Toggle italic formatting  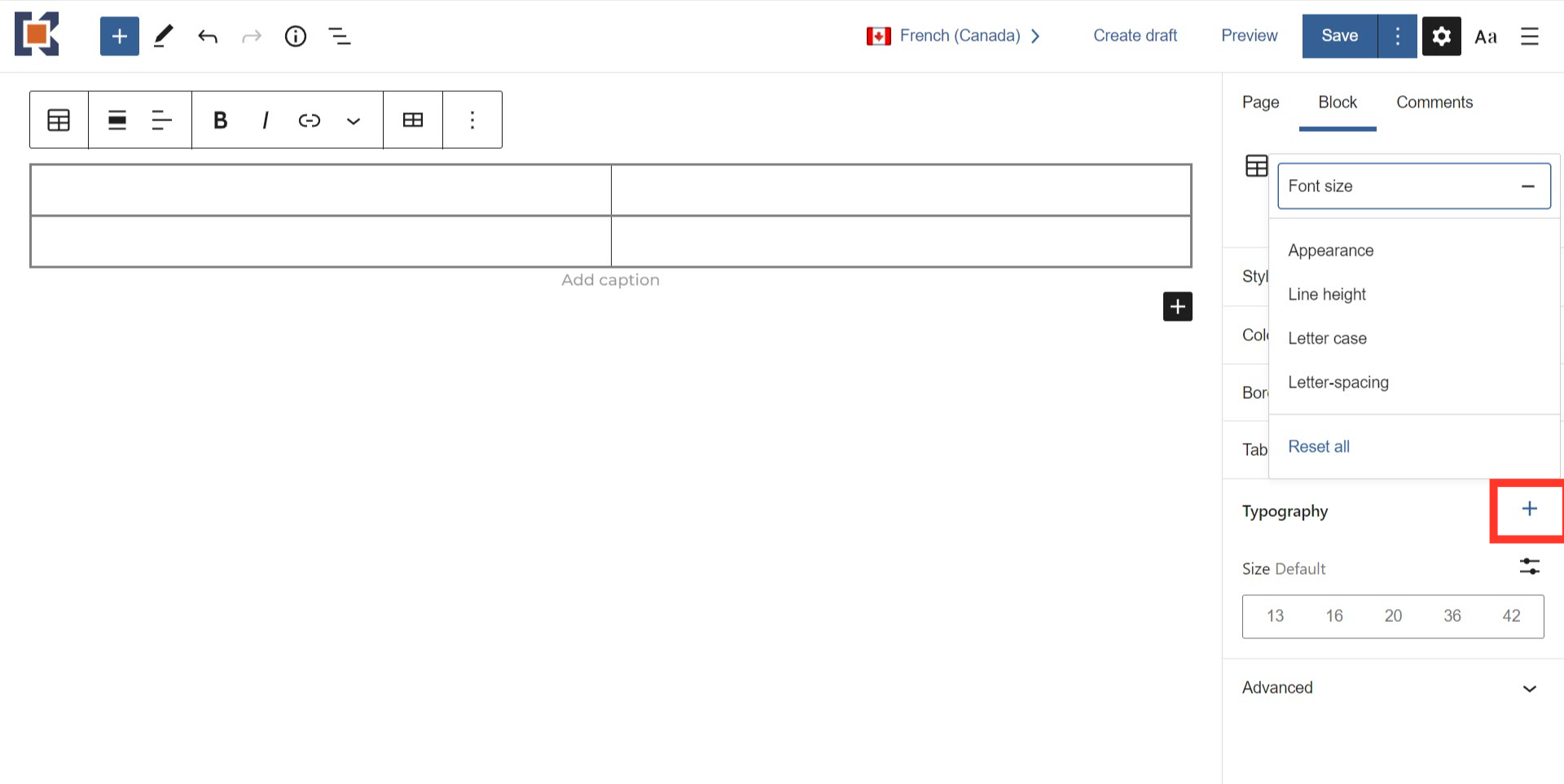[265, 120]
